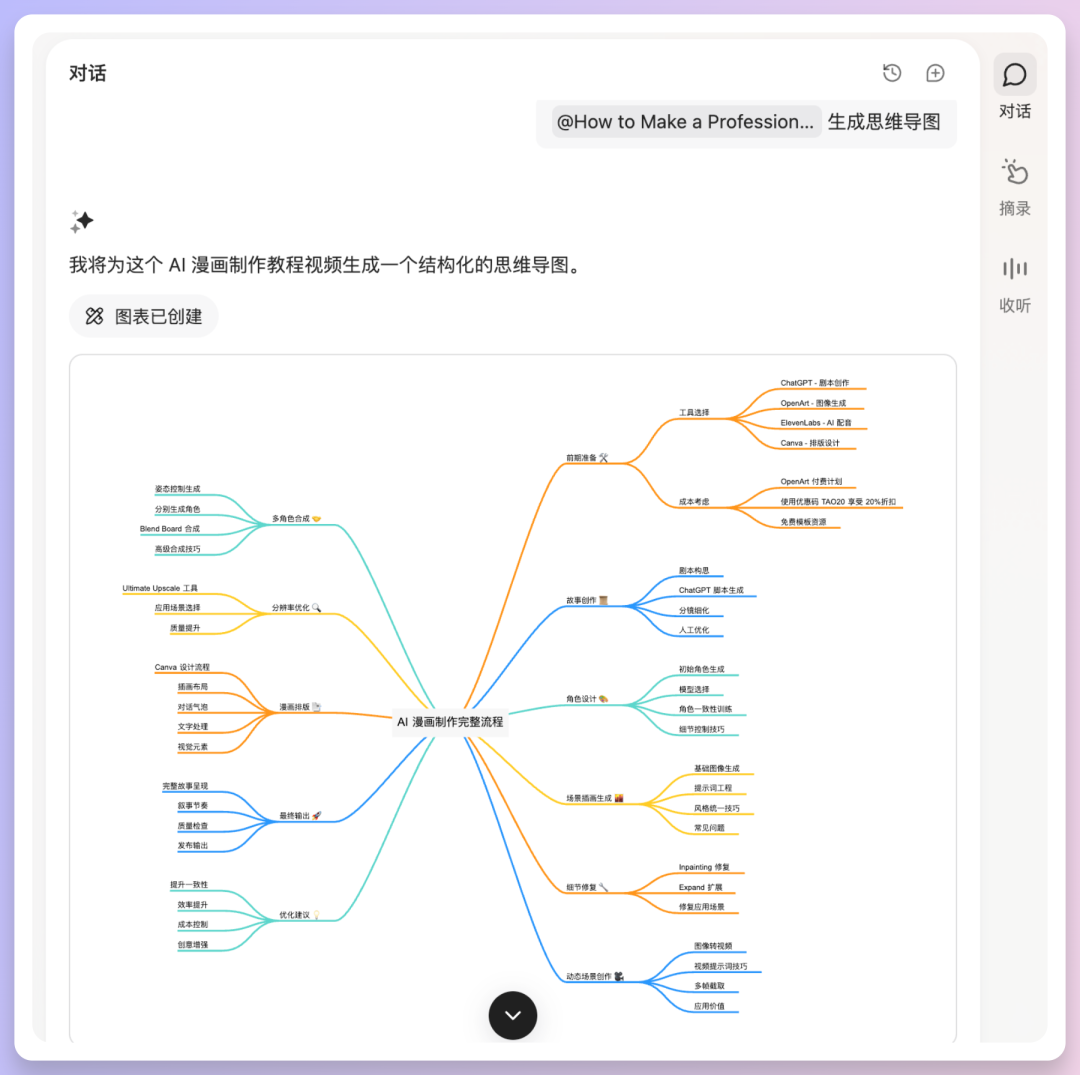Select the 漫画排版 mind map node
The image size is (1080, 1075).
(x=300, y=708)
